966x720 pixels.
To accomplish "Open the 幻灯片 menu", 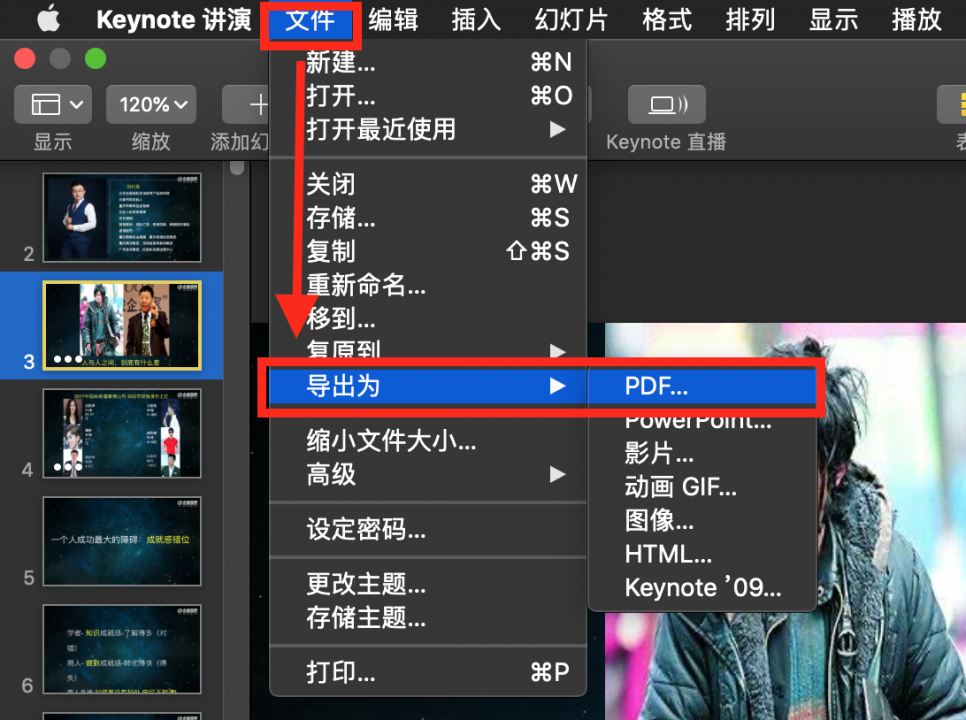I will point(571,20).
